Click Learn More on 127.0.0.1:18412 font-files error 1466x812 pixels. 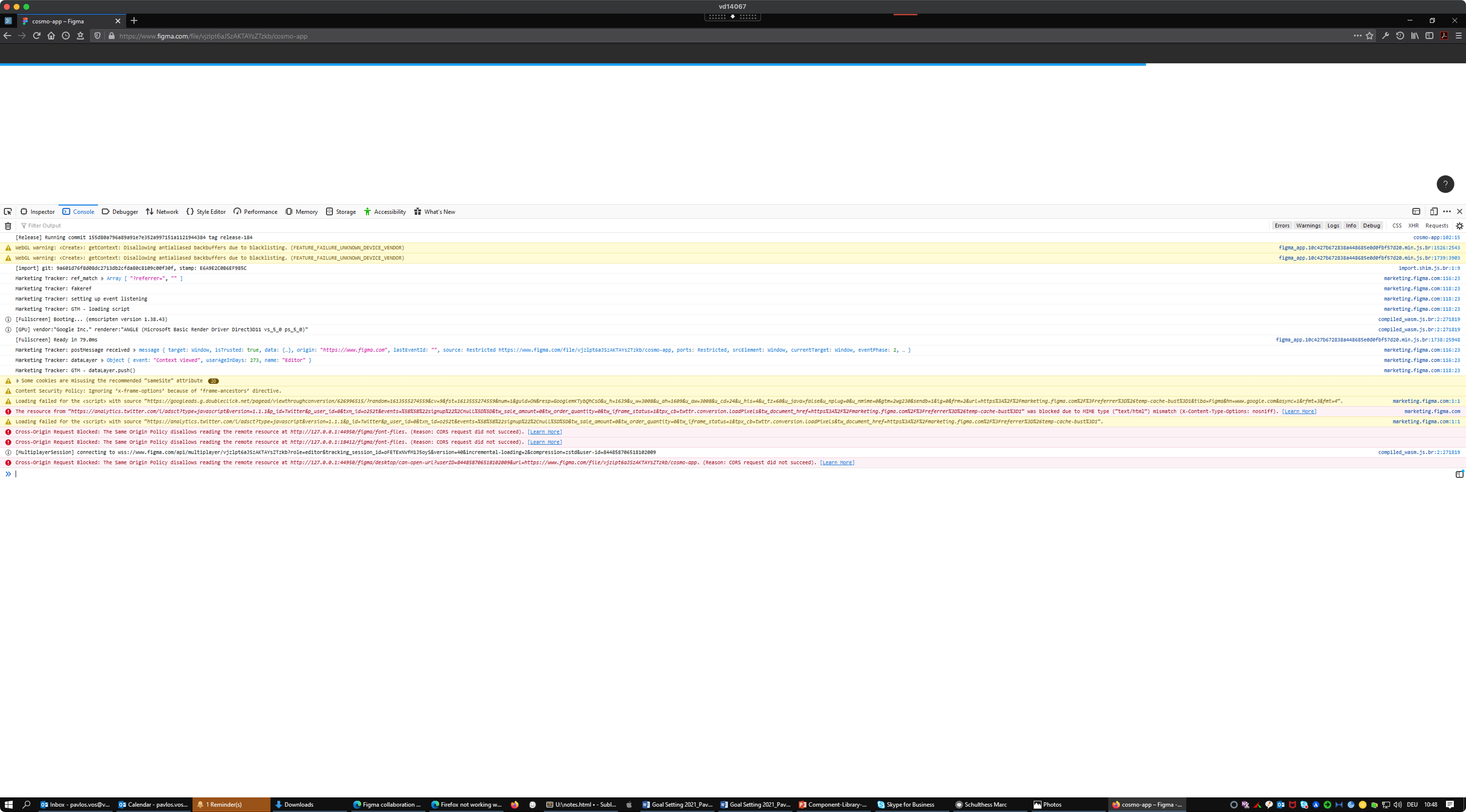click(545, 442)
